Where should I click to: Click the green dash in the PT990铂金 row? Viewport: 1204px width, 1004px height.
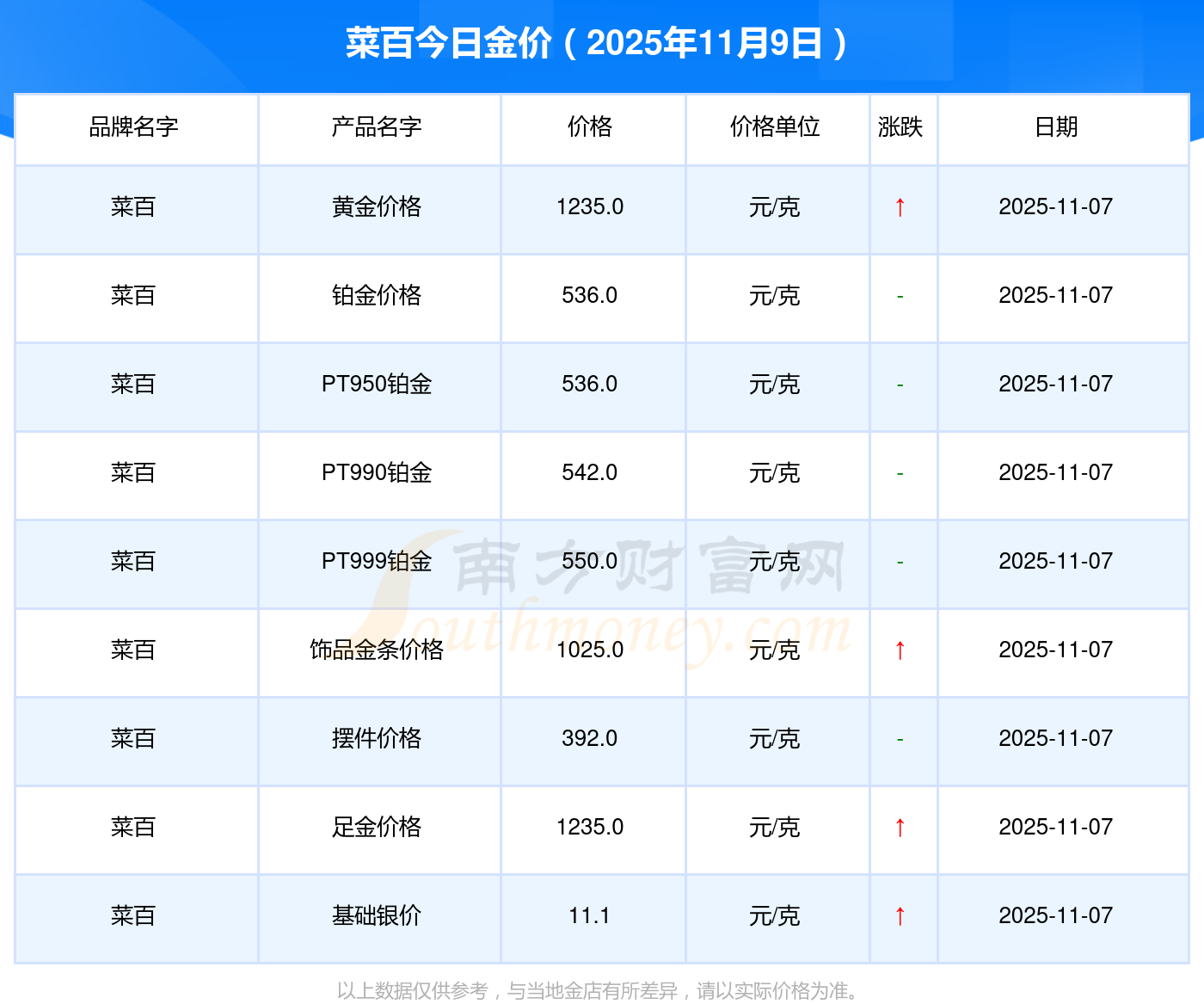tap(900, 474)
